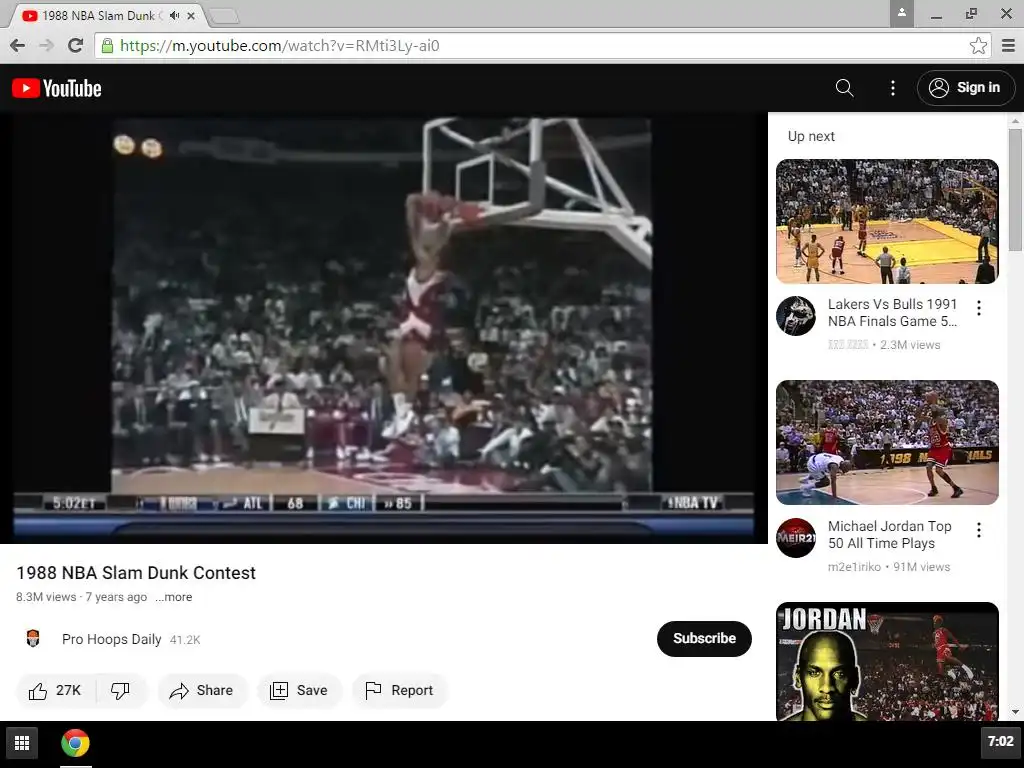This screenshot has width=1024, height=768.
Task: Save the video to a playlist
Action: 298,690
